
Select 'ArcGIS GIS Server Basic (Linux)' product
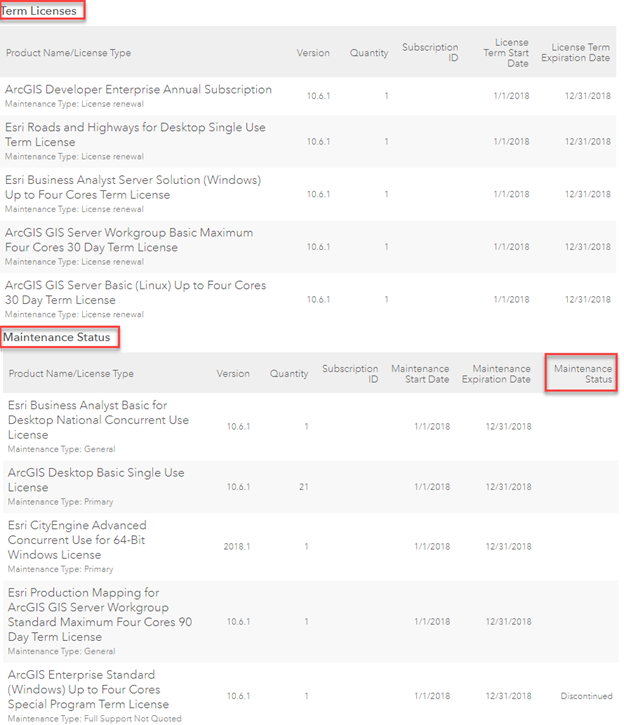135,293
